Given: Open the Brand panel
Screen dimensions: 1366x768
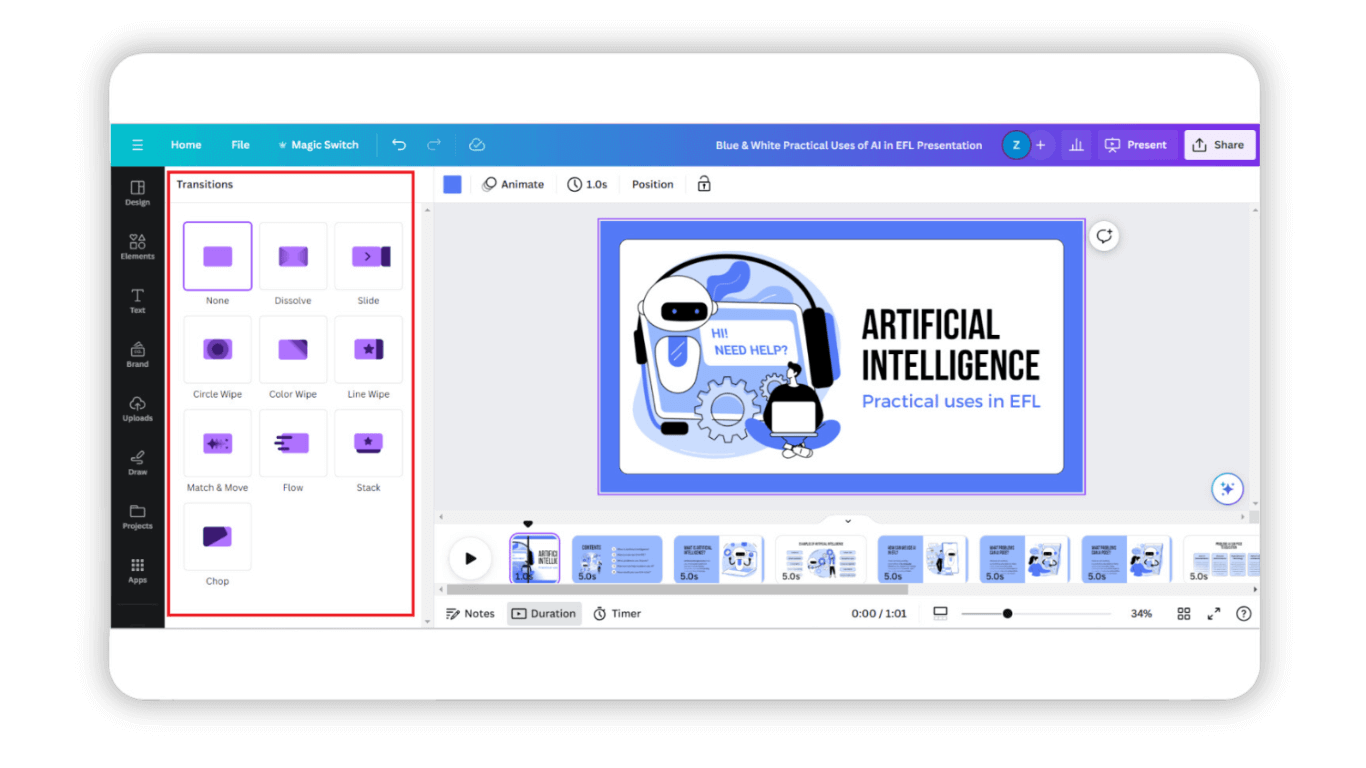Looking at the screenshot, I should [x=137, y=354].
